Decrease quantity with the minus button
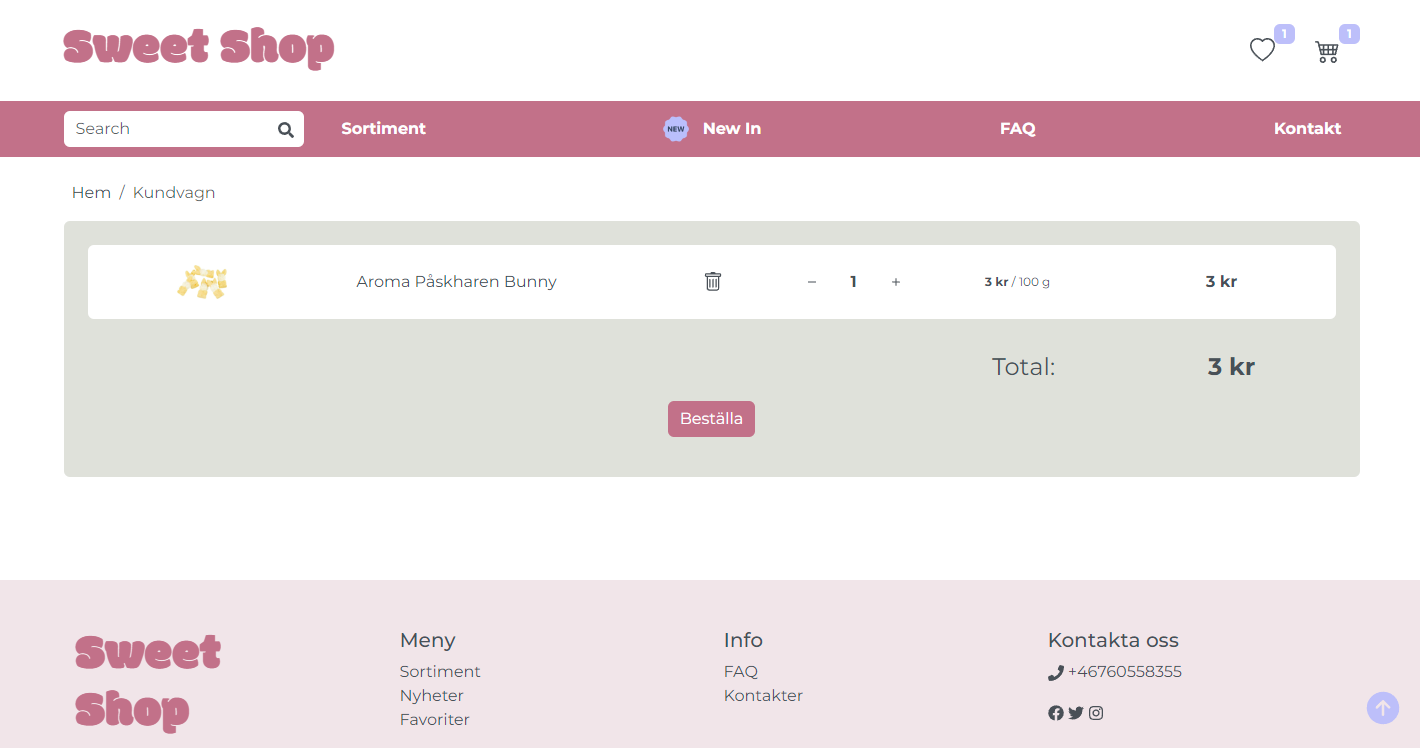Image resolution: width=1420 pixels, height=748 pixels. click(812, 282)
